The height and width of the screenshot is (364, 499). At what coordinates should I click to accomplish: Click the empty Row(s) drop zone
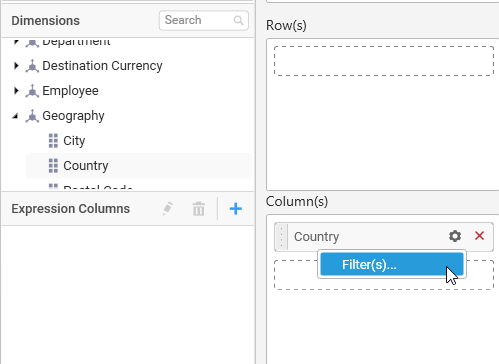click(384, 61)
